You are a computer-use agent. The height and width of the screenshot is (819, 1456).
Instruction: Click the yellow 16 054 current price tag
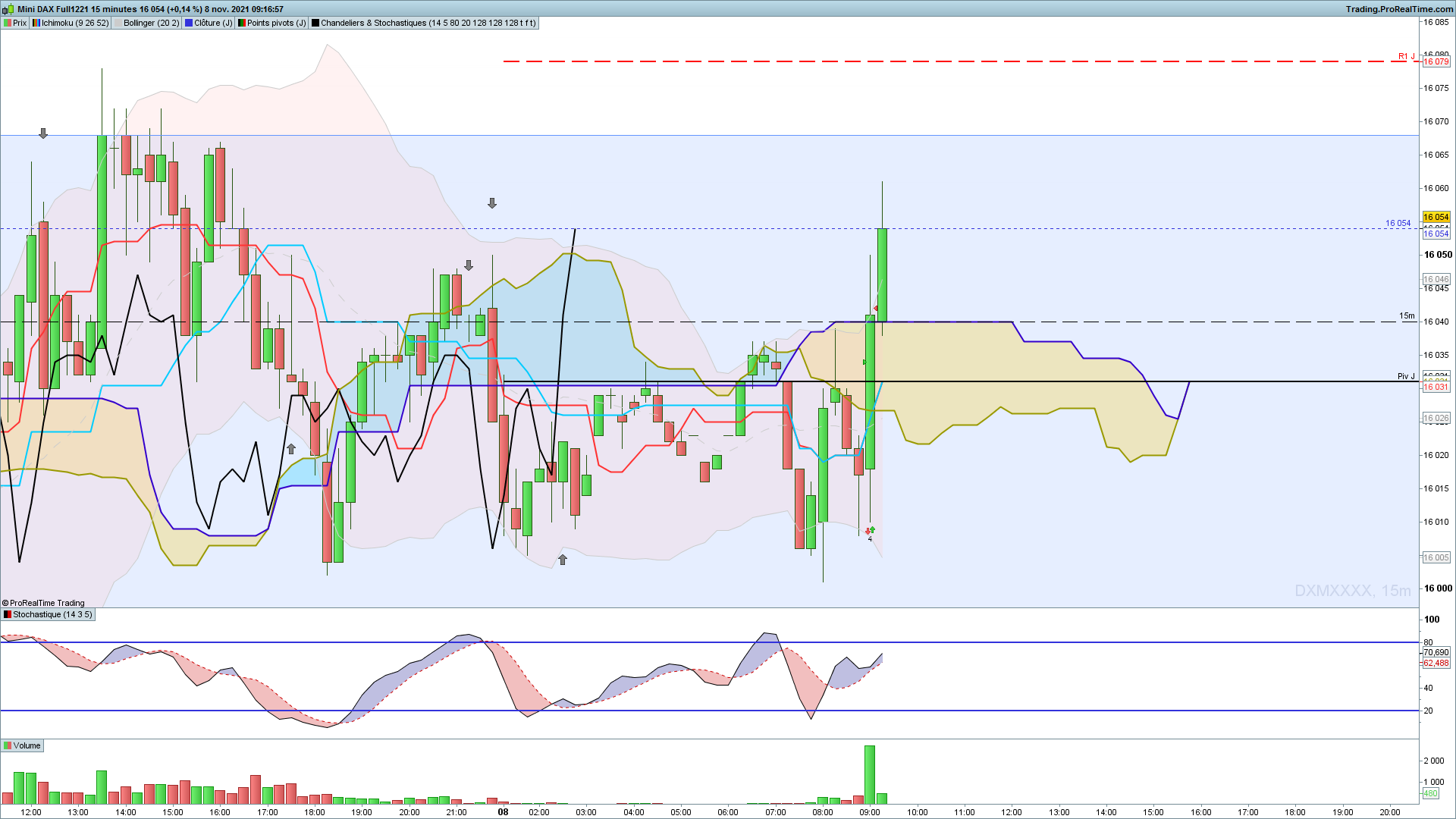[1436, 217]
